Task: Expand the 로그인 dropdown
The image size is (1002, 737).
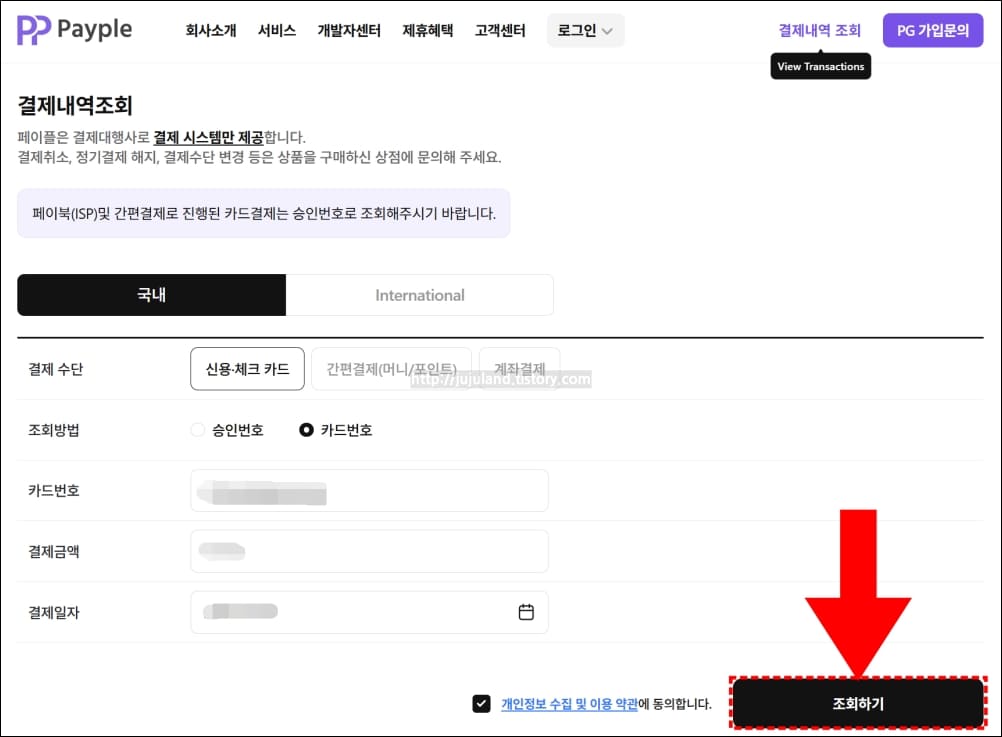Action: click(x=585, y=30)
